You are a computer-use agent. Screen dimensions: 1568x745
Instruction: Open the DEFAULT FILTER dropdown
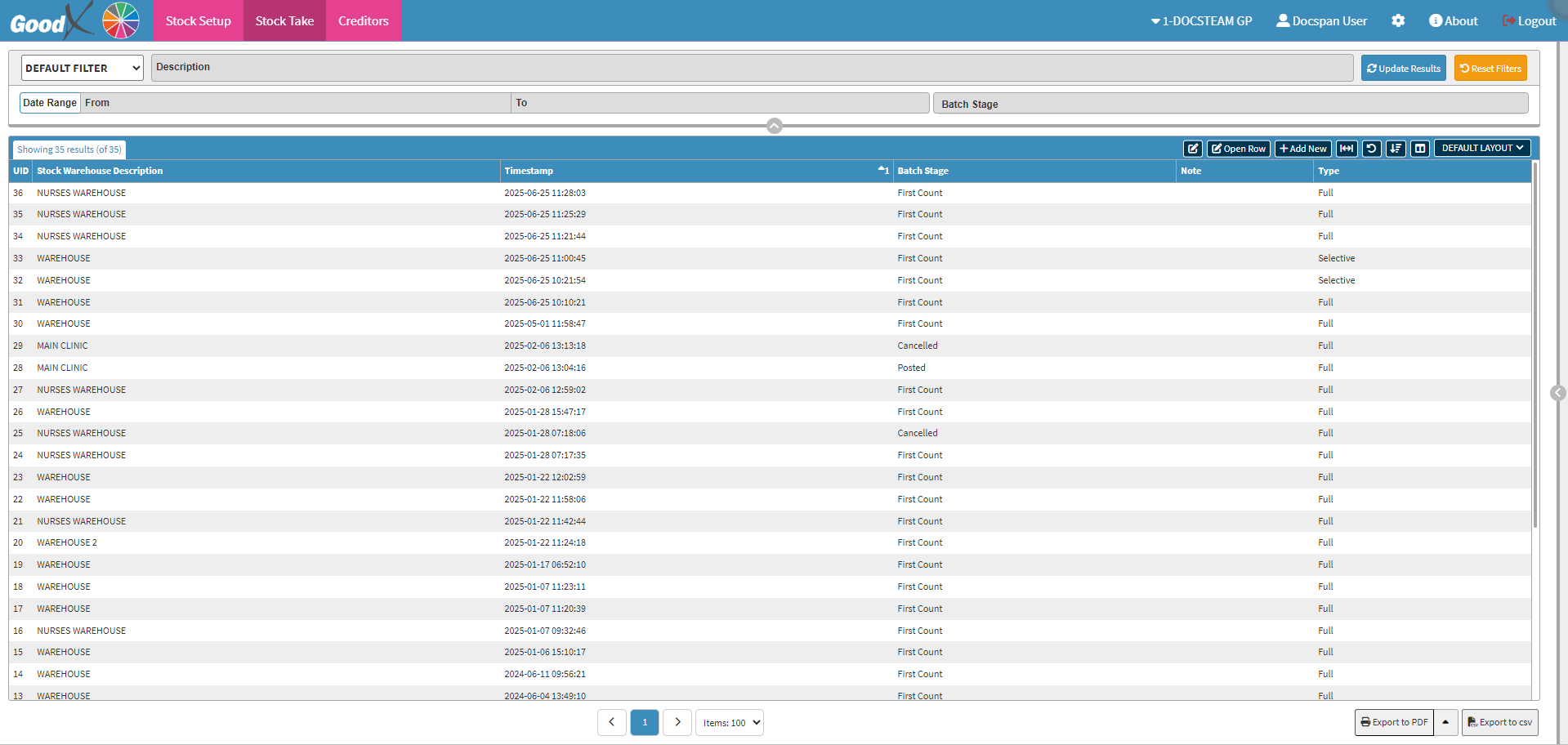(82, 68)
